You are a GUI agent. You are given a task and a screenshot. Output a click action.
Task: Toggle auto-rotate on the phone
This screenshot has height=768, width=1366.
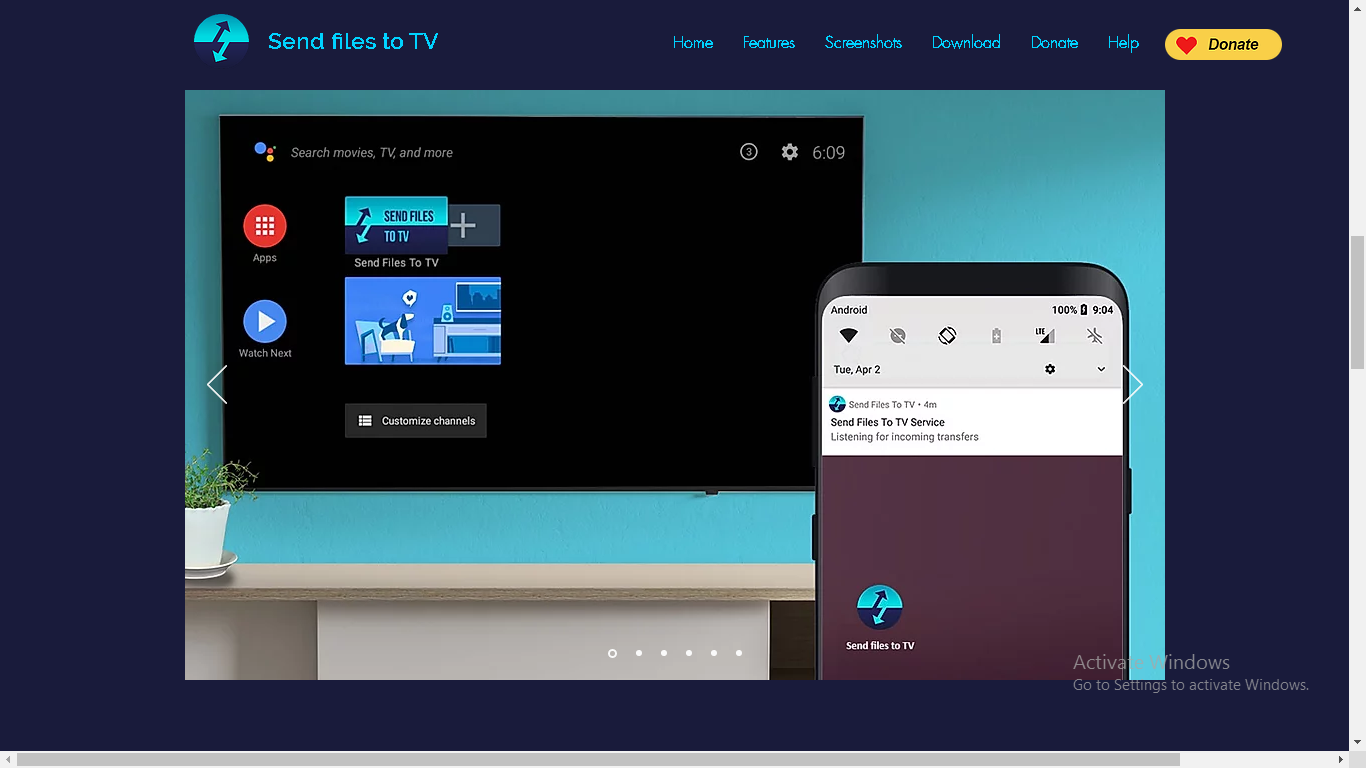(x=946, y=335)
